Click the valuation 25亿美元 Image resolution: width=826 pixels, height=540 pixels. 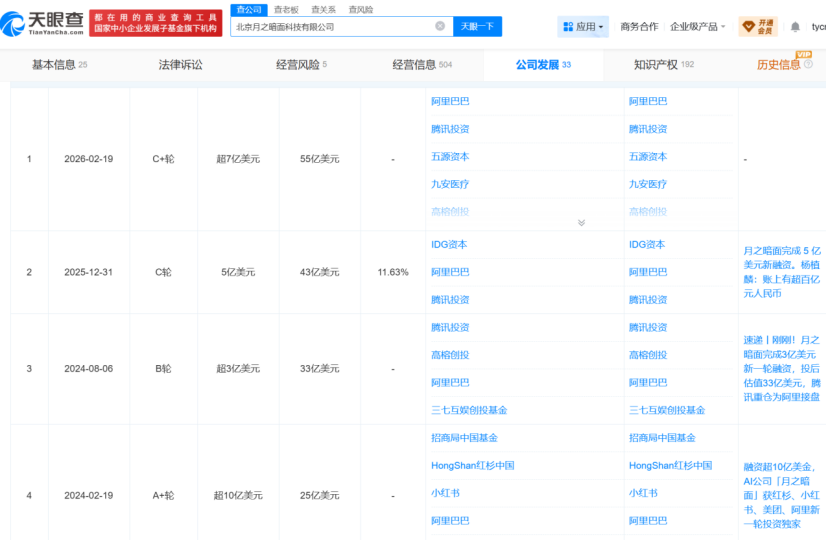320,495
